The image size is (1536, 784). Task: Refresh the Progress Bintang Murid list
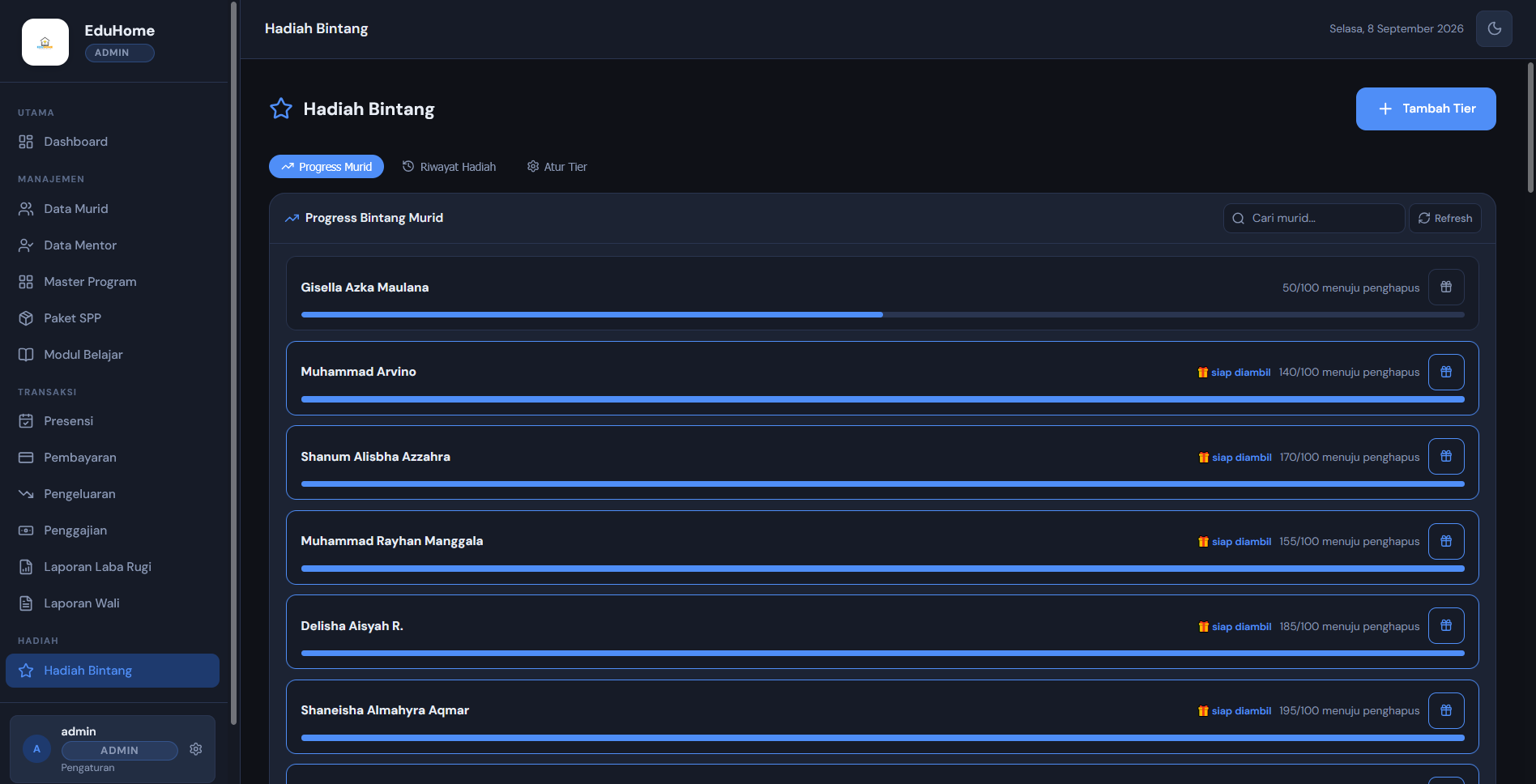1445,218
